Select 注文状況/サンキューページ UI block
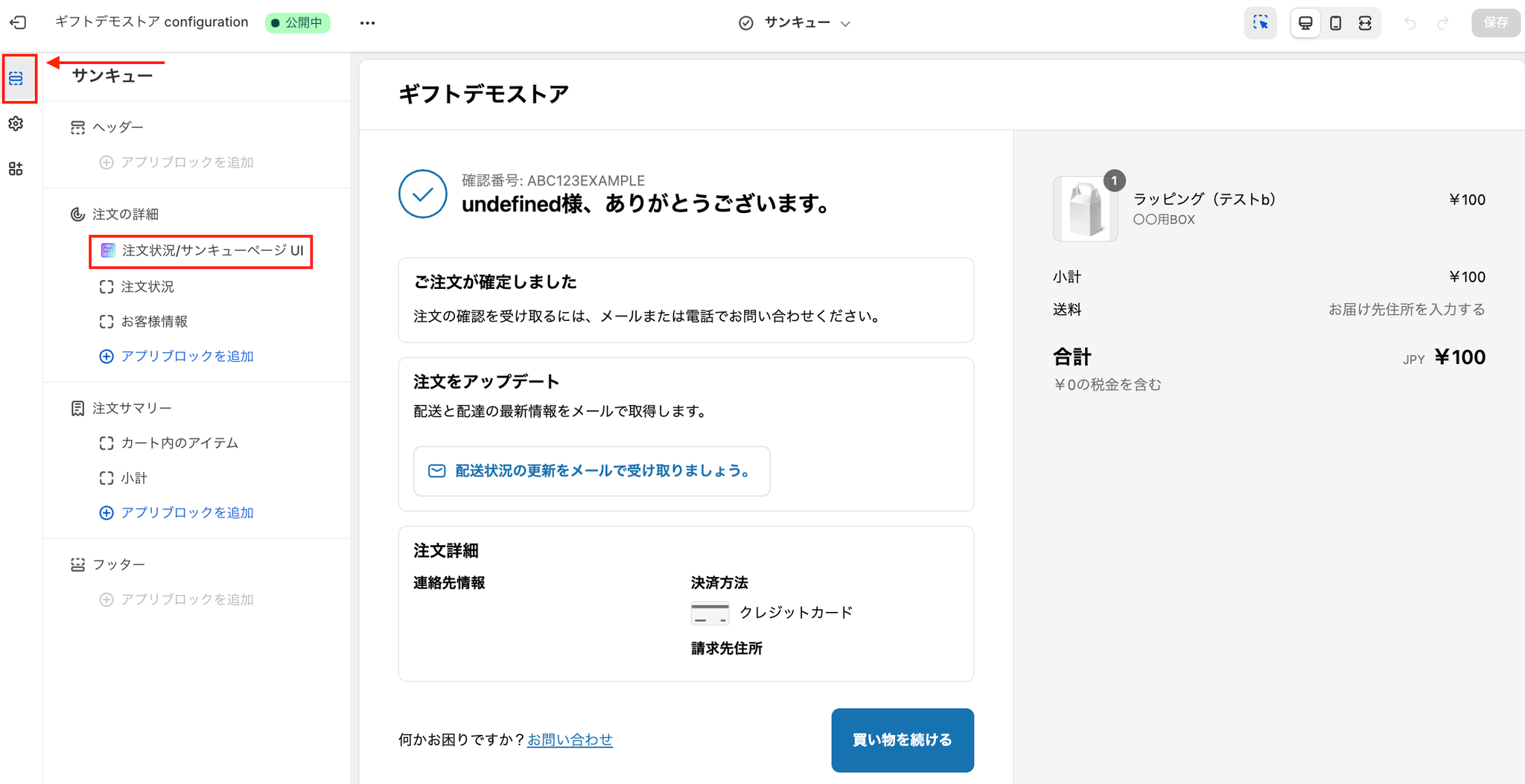The image size is (1525, 784). tap(211, 251)
